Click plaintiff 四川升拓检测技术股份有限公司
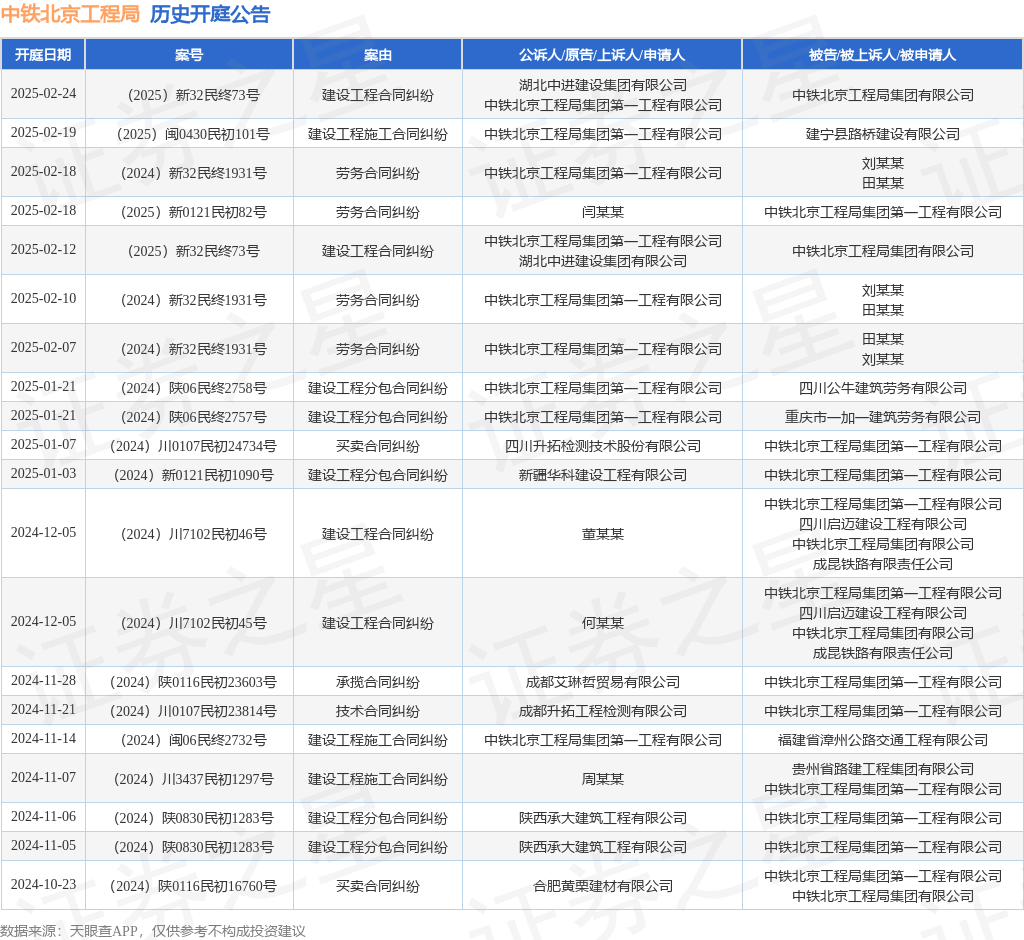Viewport: 1024px width, 940px height. coord(602,446)
